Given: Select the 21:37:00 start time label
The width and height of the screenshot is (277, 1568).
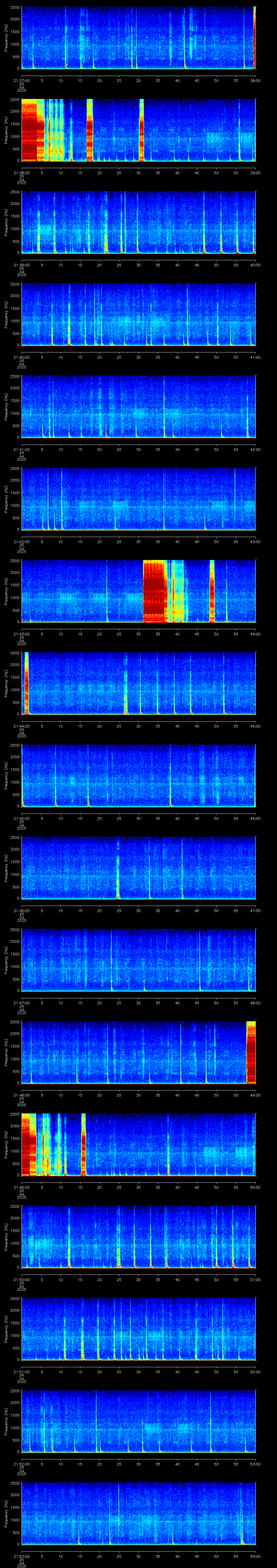Looking at the screenshot, I should pos(21,80).
